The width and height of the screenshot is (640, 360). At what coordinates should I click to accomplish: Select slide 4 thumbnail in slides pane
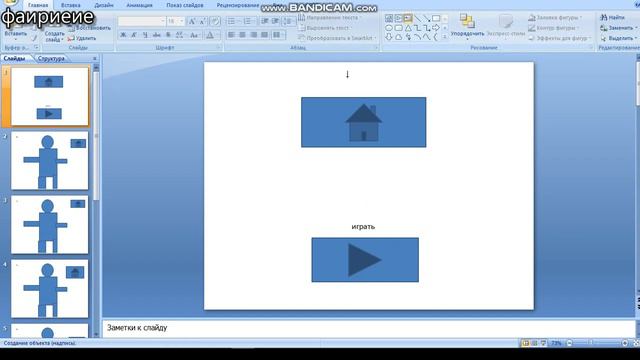click(49, 289)
